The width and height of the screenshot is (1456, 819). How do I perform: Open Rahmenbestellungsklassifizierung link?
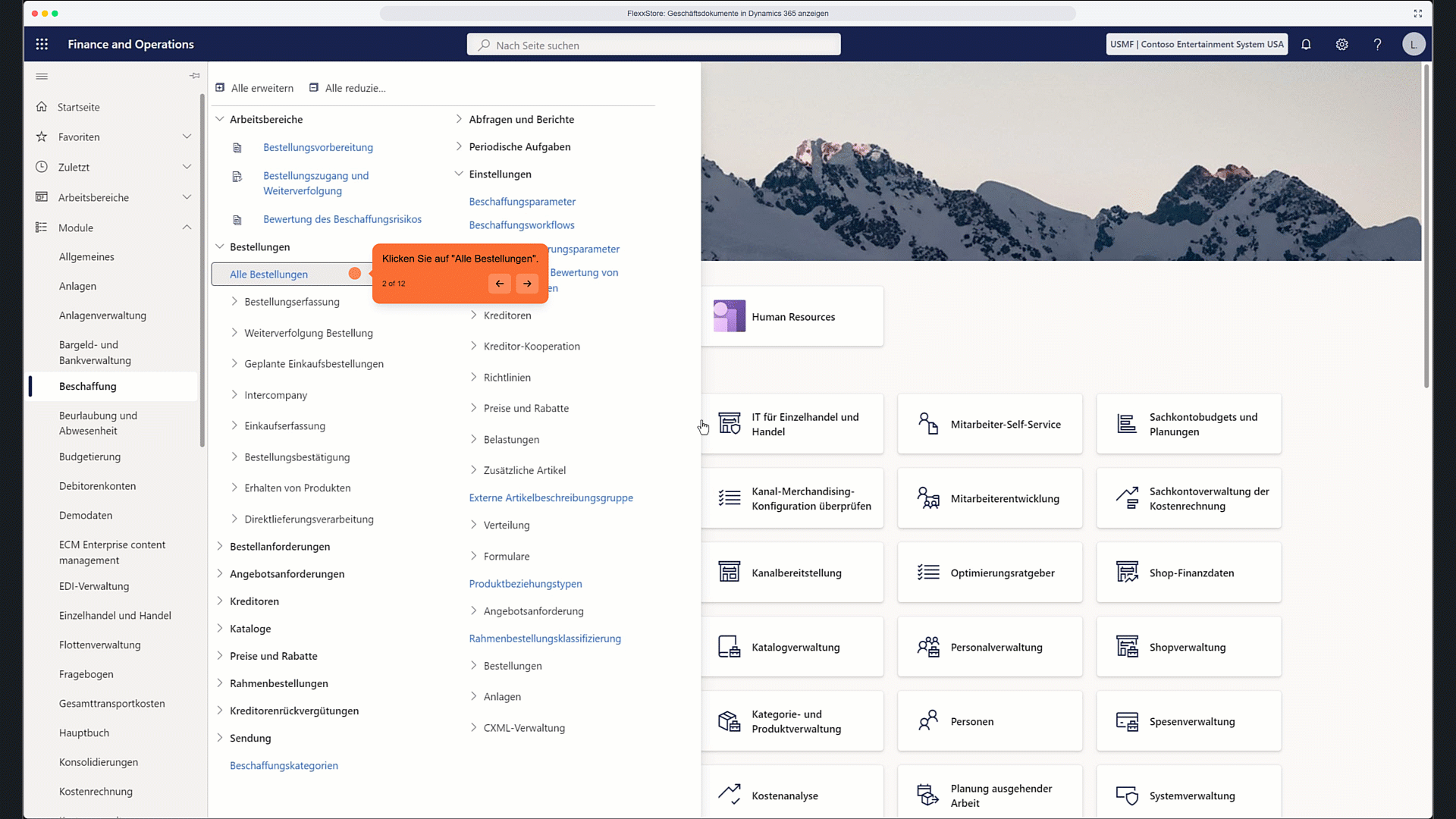point(544,639)
